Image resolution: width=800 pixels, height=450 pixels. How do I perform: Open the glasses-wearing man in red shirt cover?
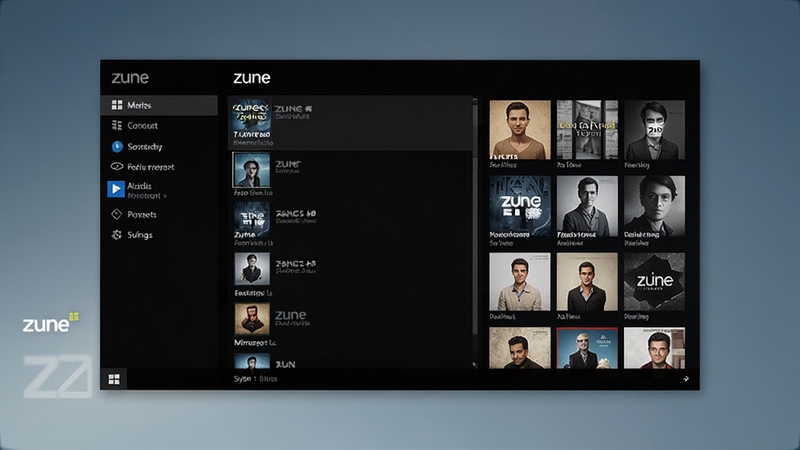(655, 348)
